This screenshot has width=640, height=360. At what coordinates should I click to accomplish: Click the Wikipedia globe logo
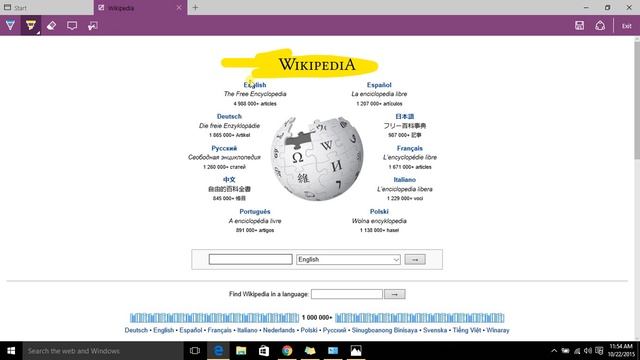coord(317,158)
